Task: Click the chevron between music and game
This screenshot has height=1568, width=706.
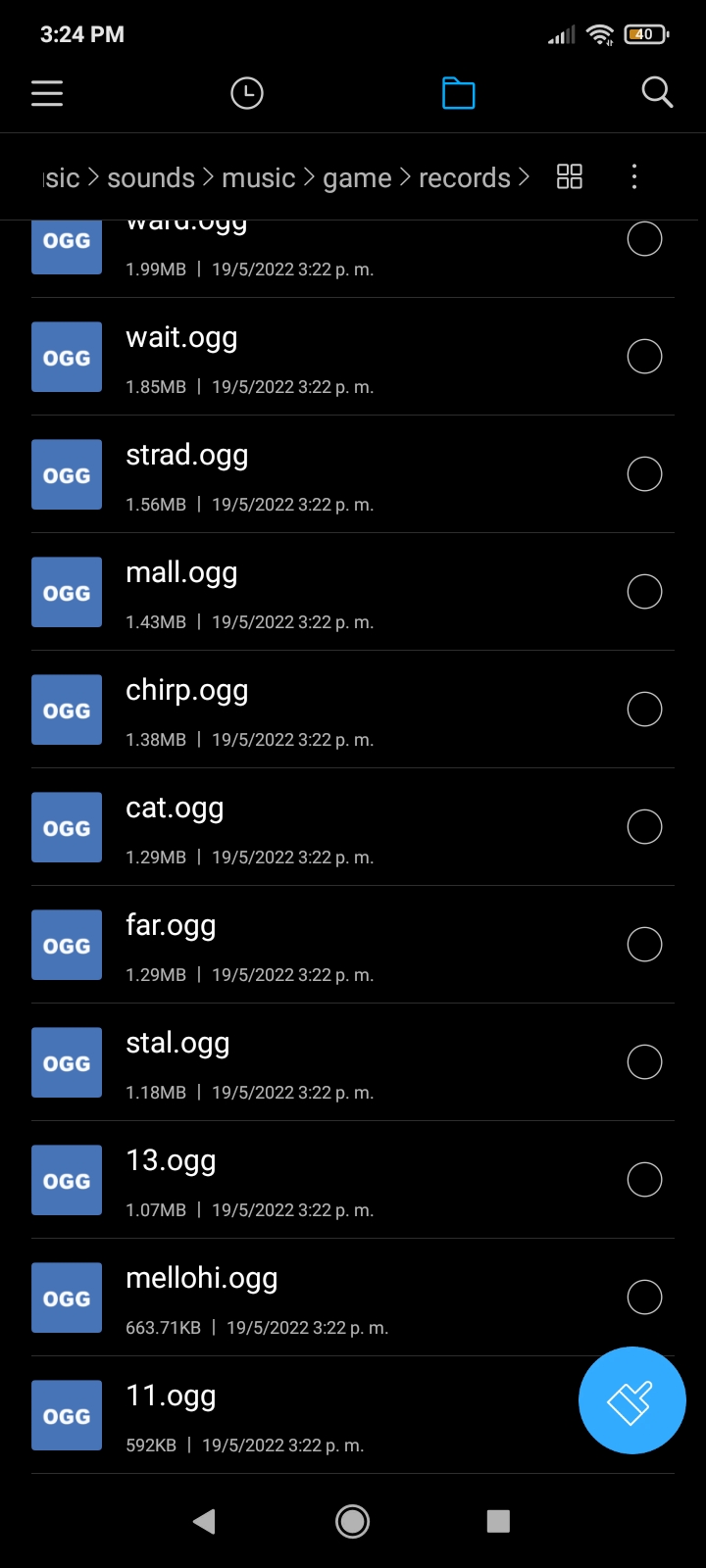Action: click(x=309, y=177)
